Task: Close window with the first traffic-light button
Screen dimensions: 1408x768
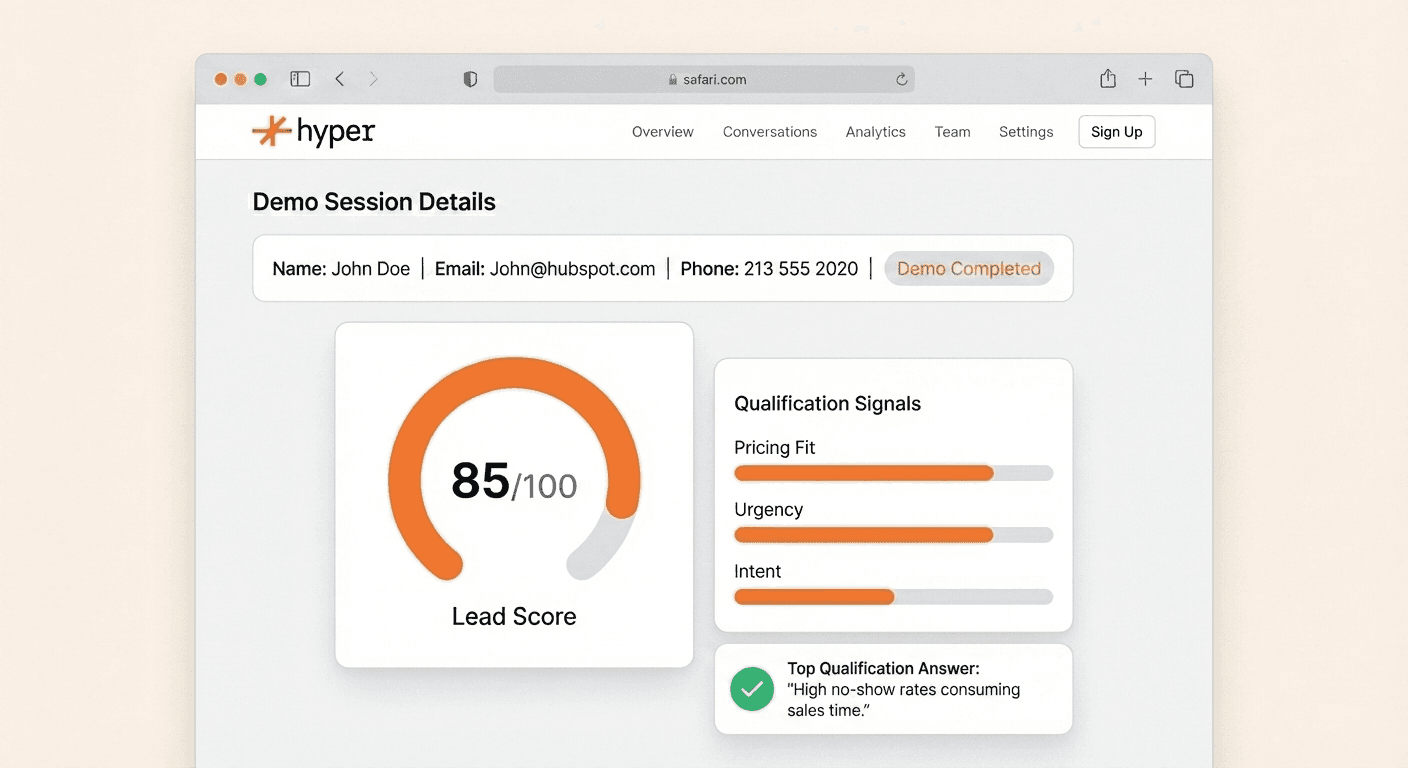Action: click(221, 79)
